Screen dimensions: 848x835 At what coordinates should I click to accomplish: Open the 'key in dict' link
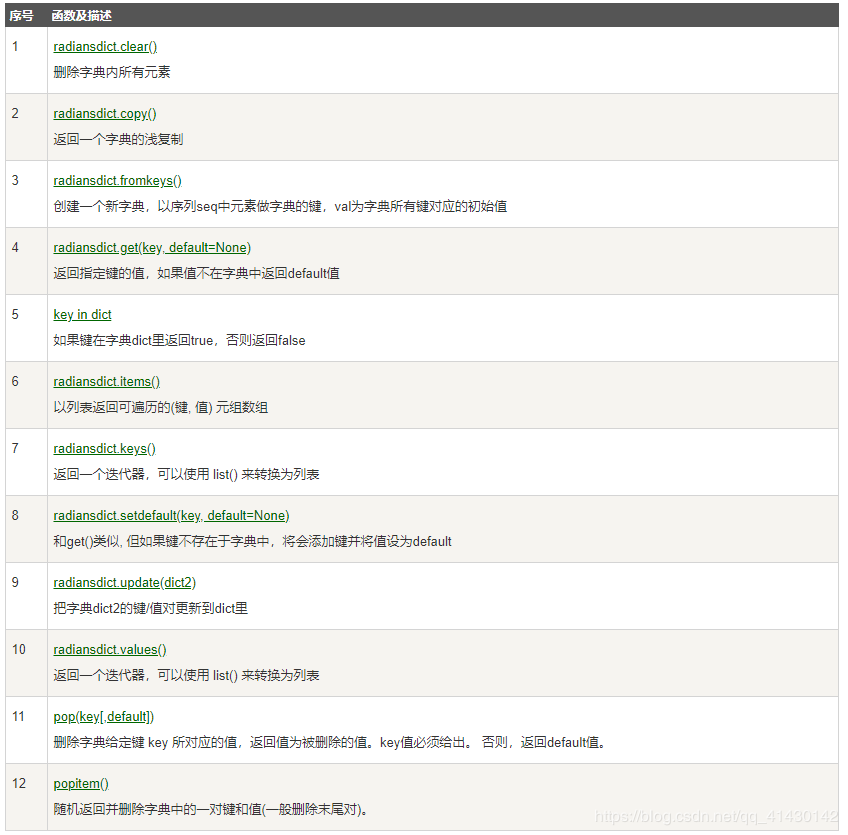click(x=82, y=314)
